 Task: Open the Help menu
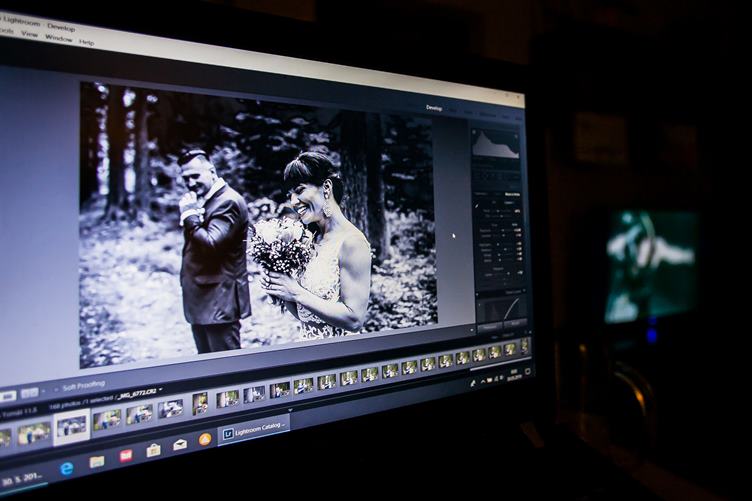(x=87, y=42)
